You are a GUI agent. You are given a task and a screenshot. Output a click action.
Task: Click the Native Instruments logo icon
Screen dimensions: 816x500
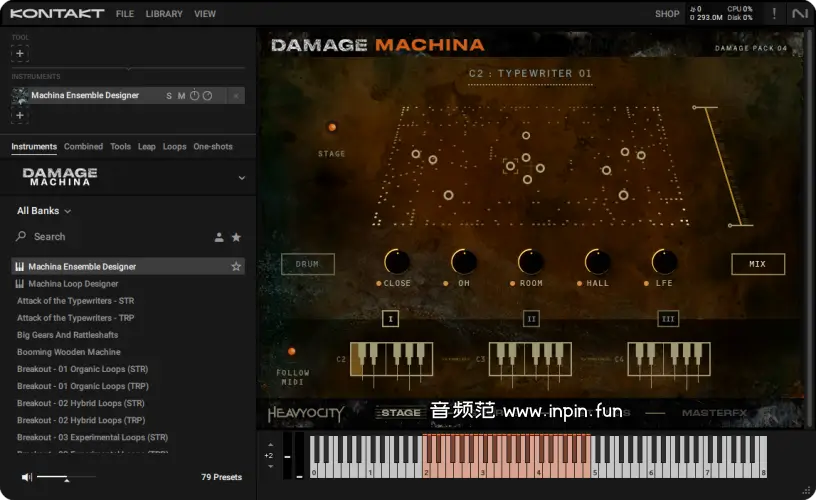pos(800,14)
